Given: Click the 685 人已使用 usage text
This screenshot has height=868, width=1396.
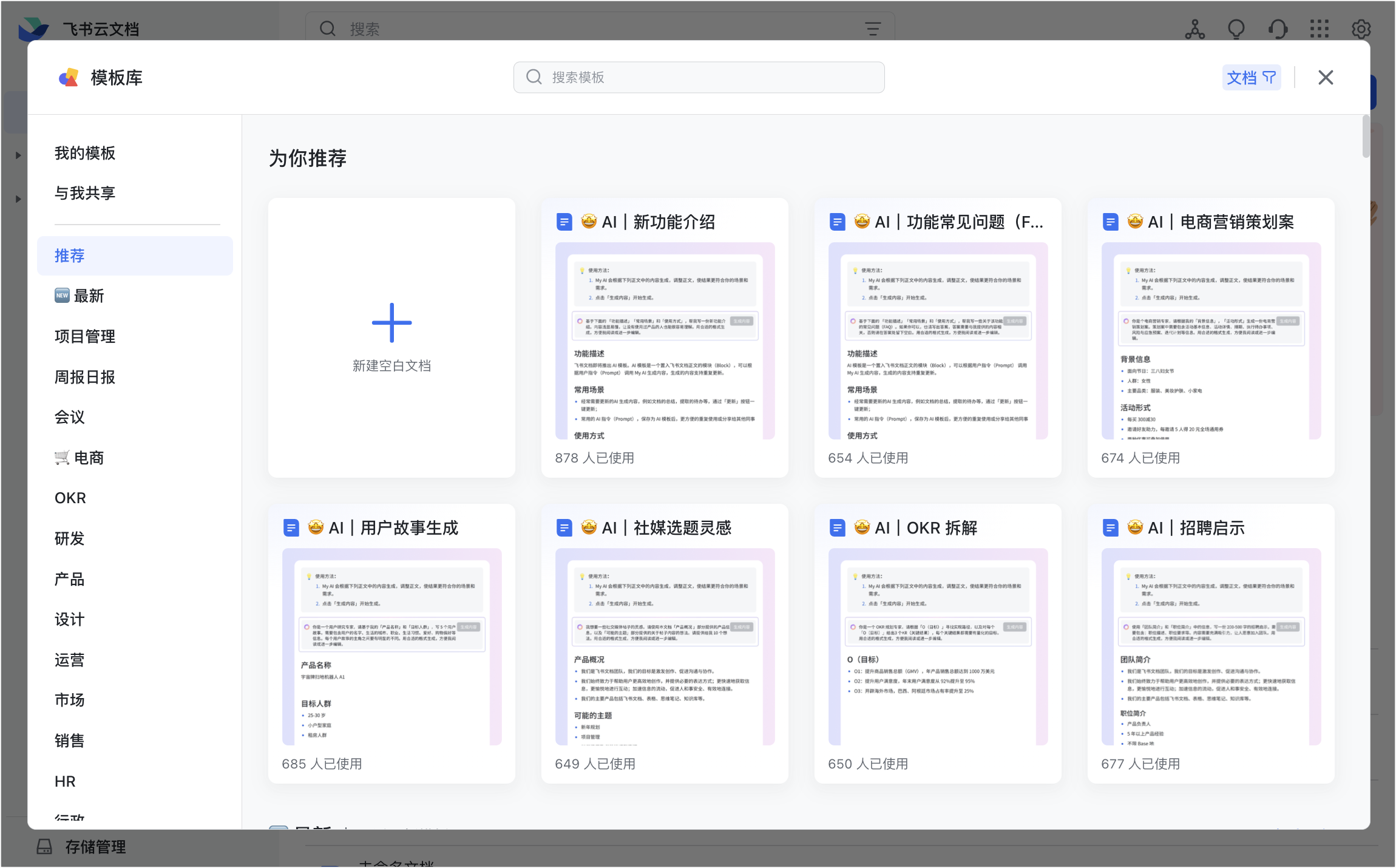Looking at the screenshot, I should [x=322, y=764].
